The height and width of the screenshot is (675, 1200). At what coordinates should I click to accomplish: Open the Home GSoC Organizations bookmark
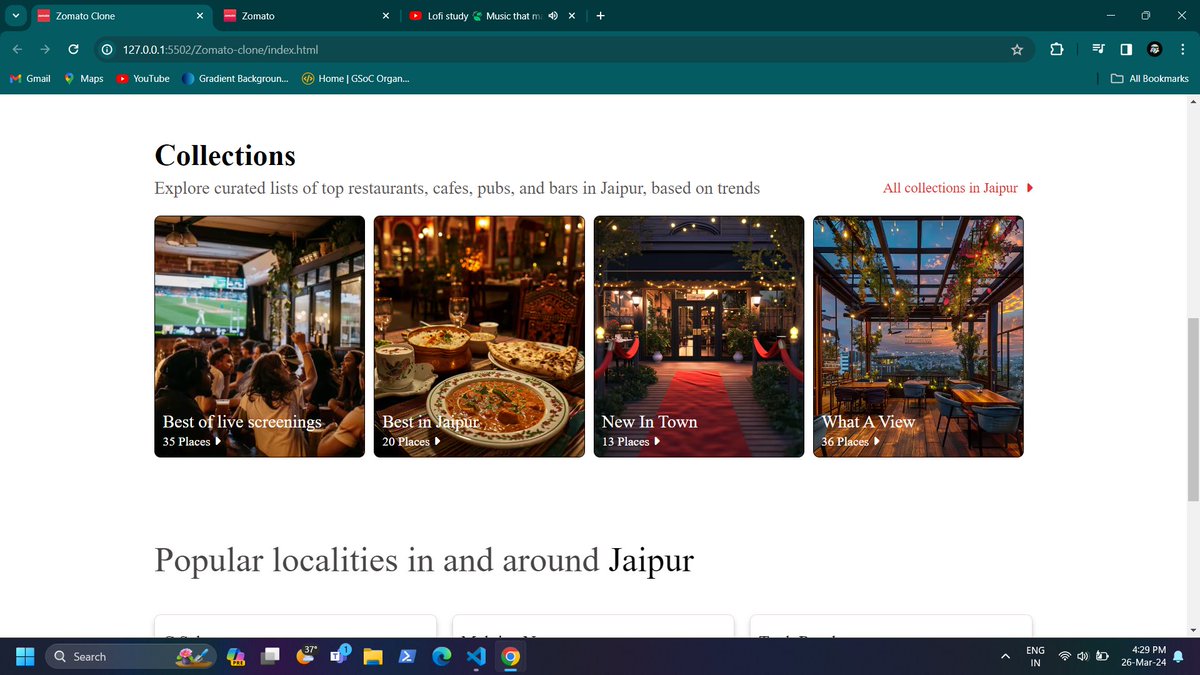click(x=355, y=78)
